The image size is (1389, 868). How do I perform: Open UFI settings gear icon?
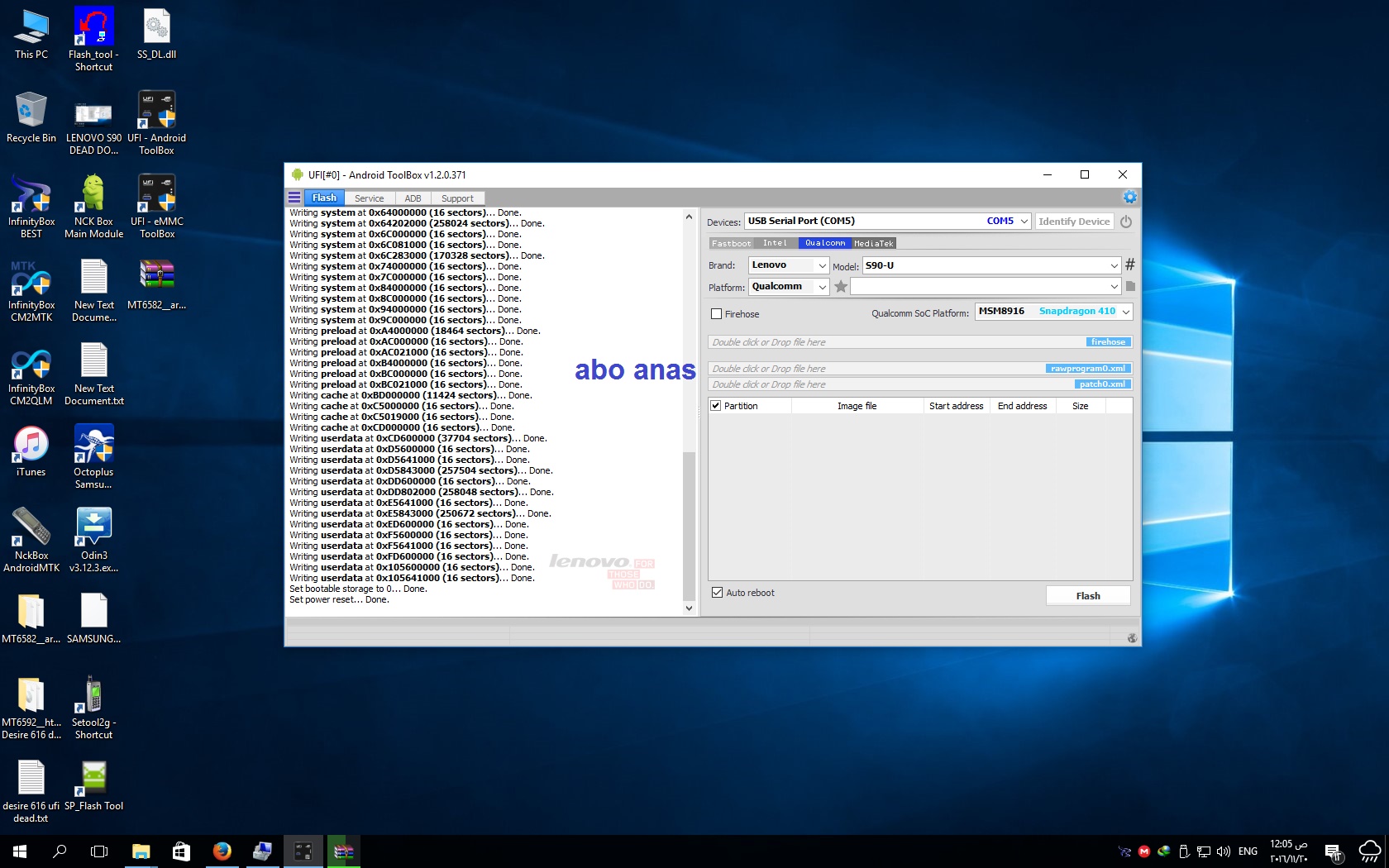pyautogui.click(x=1129, y=197)
